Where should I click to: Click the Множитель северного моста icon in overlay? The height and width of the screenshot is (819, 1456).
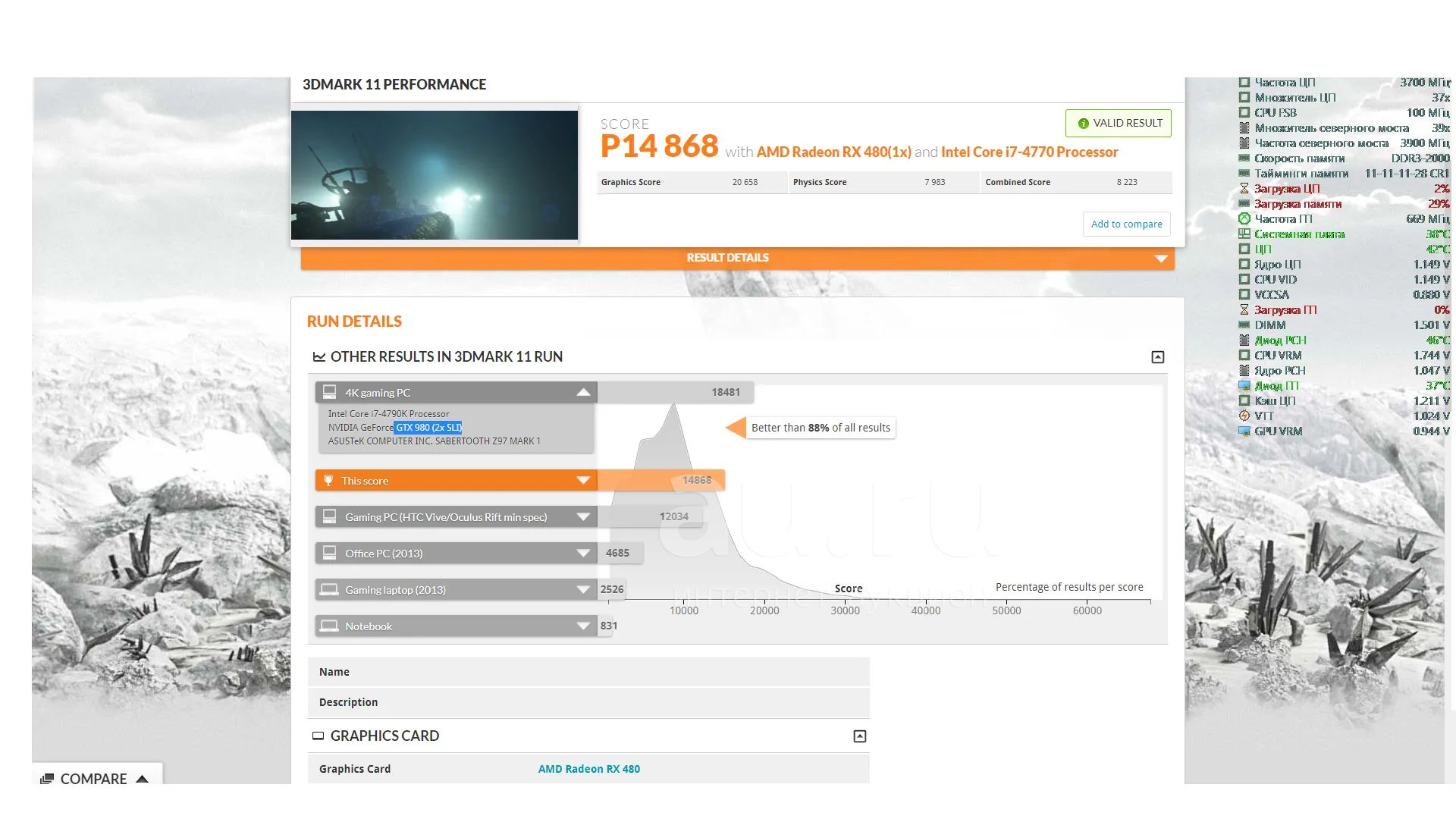pyautogui.click(x=1244, y=127)
